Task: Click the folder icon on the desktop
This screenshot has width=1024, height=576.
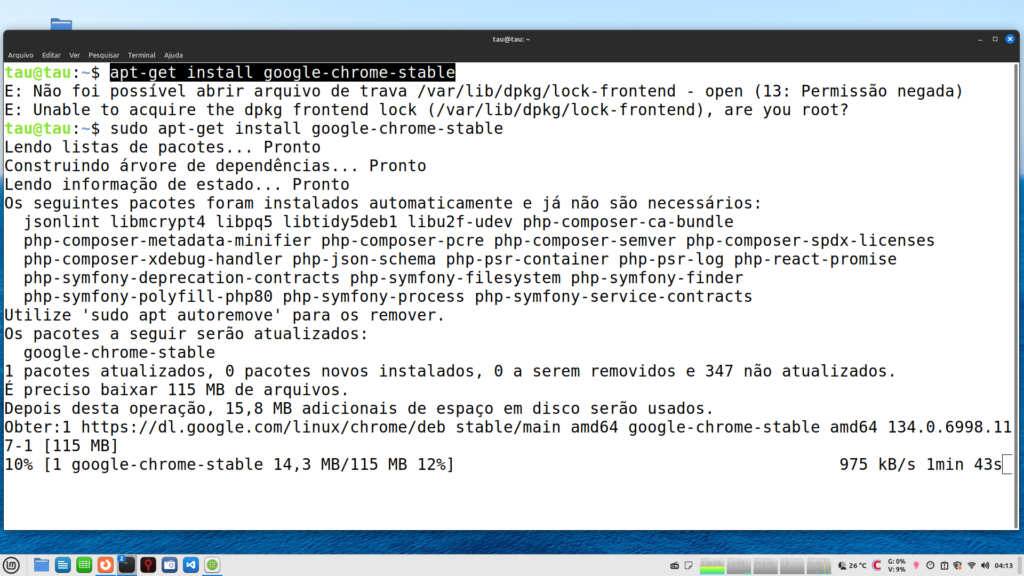Action: tap(61, 24)
